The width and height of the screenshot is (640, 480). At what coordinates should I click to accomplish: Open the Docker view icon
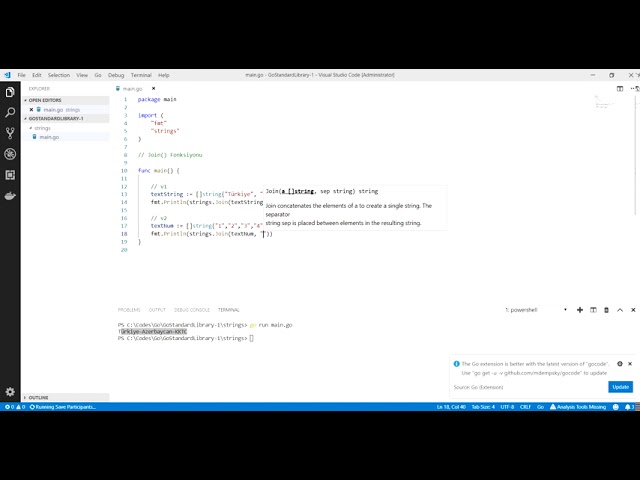[x=10, y=196]
